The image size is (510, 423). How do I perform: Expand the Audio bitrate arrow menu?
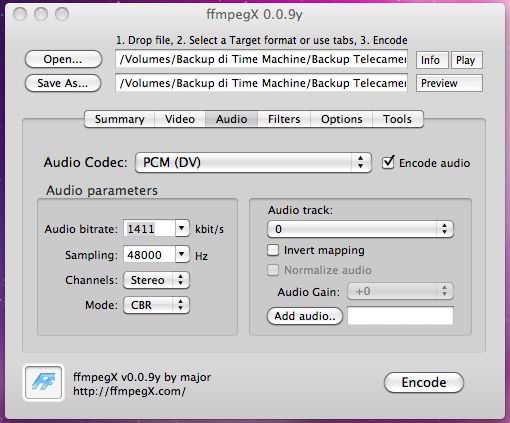[x=182, y=229]
